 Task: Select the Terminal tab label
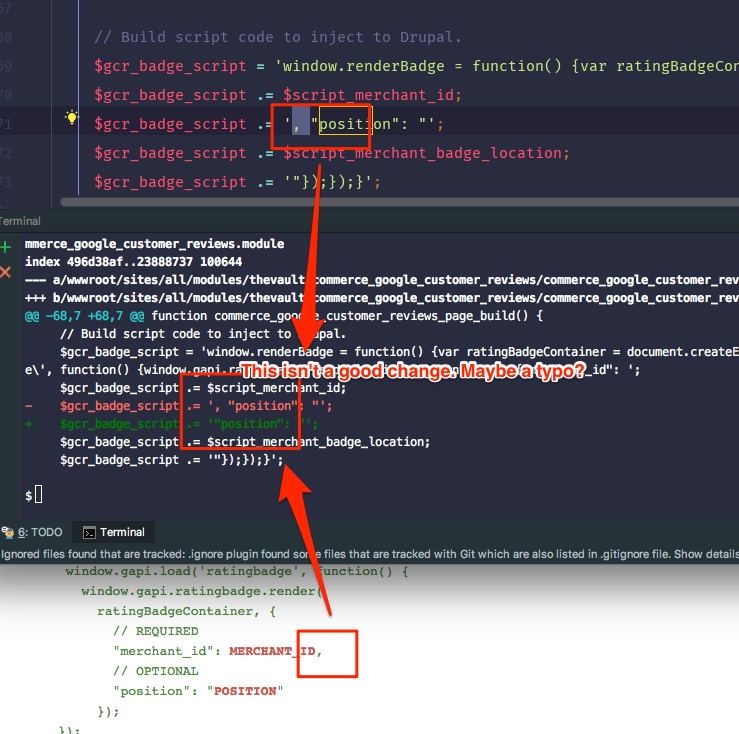(122, 533)
